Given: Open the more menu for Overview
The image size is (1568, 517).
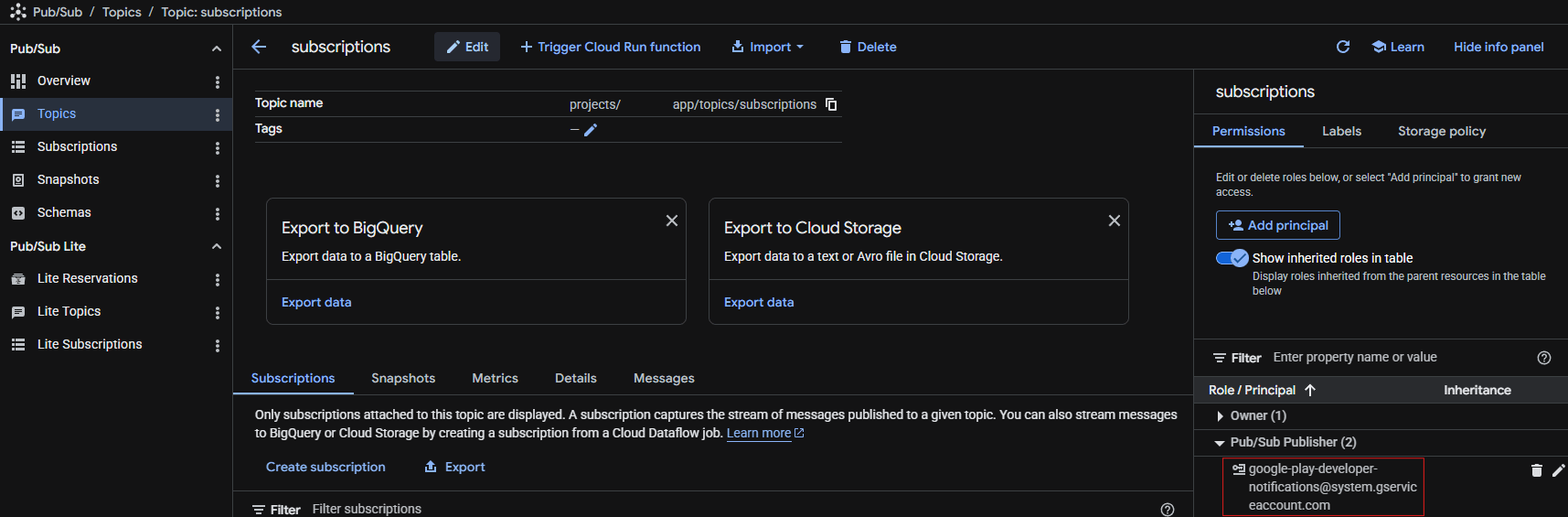Looking at the screenshot, I should [218, 81].
